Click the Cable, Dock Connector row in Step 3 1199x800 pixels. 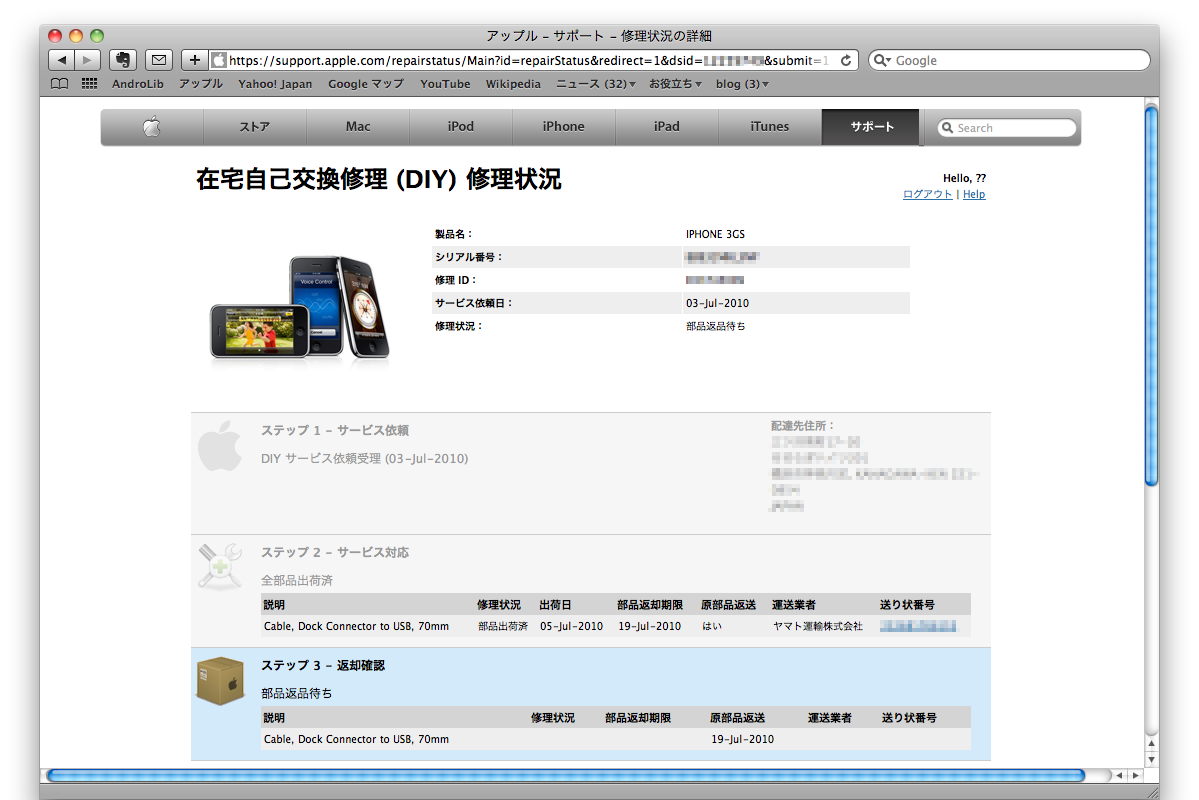tap(616, 740)
